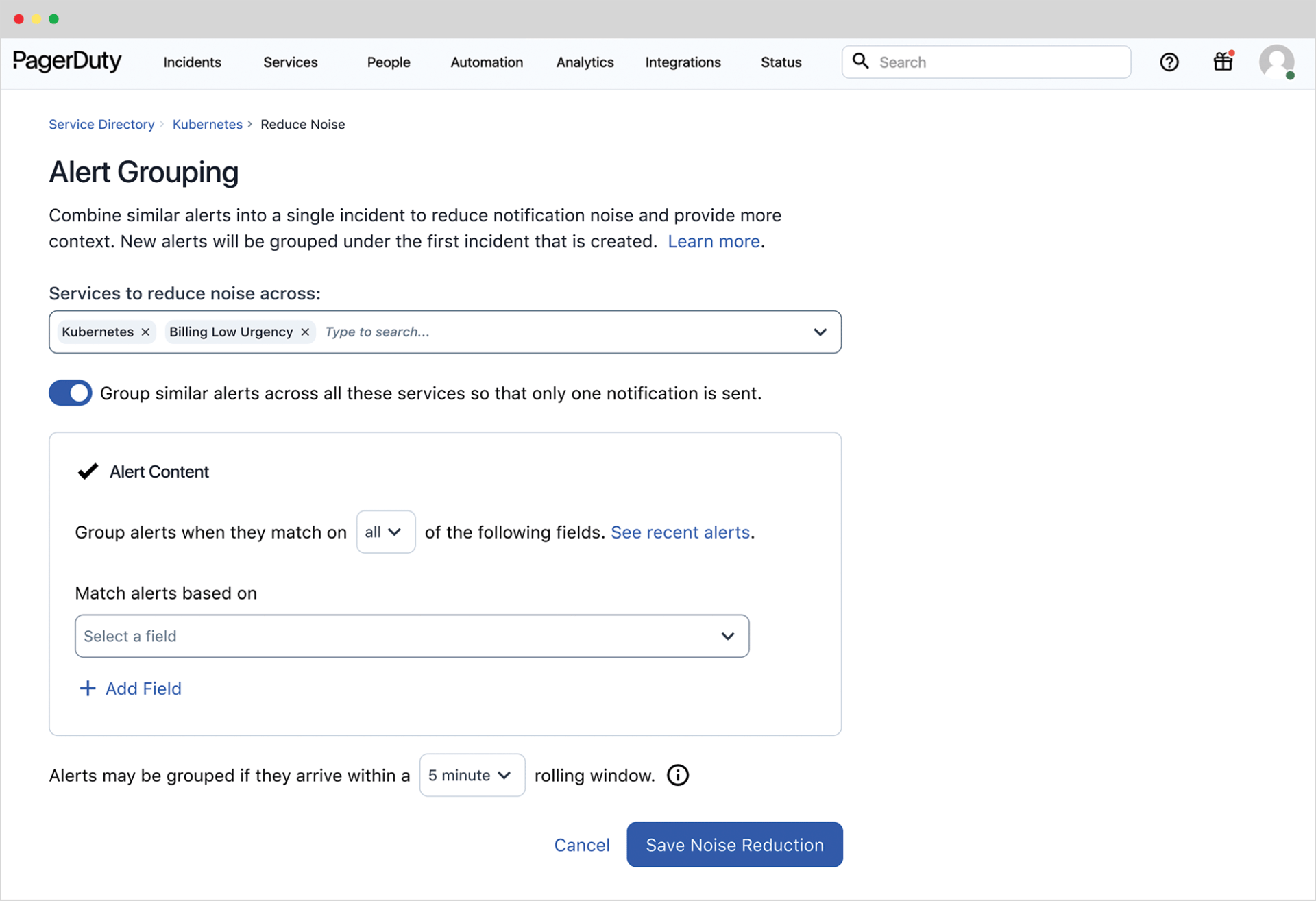Click the info icon beside rolling window
1316x901 pixels.
(x=677, y=775)
